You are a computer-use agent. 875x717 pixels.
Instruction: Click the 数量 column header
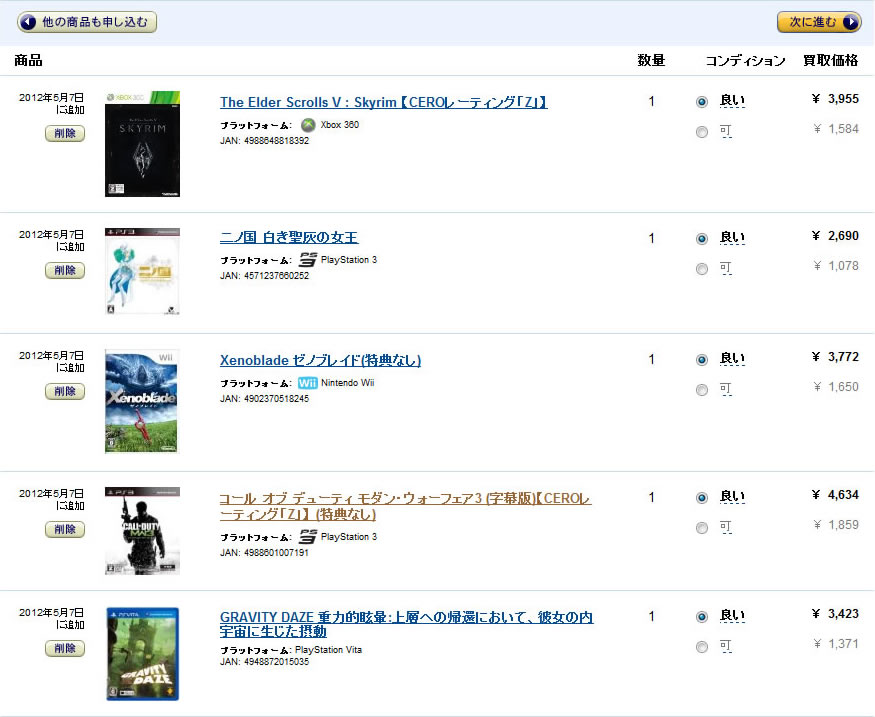651,60
